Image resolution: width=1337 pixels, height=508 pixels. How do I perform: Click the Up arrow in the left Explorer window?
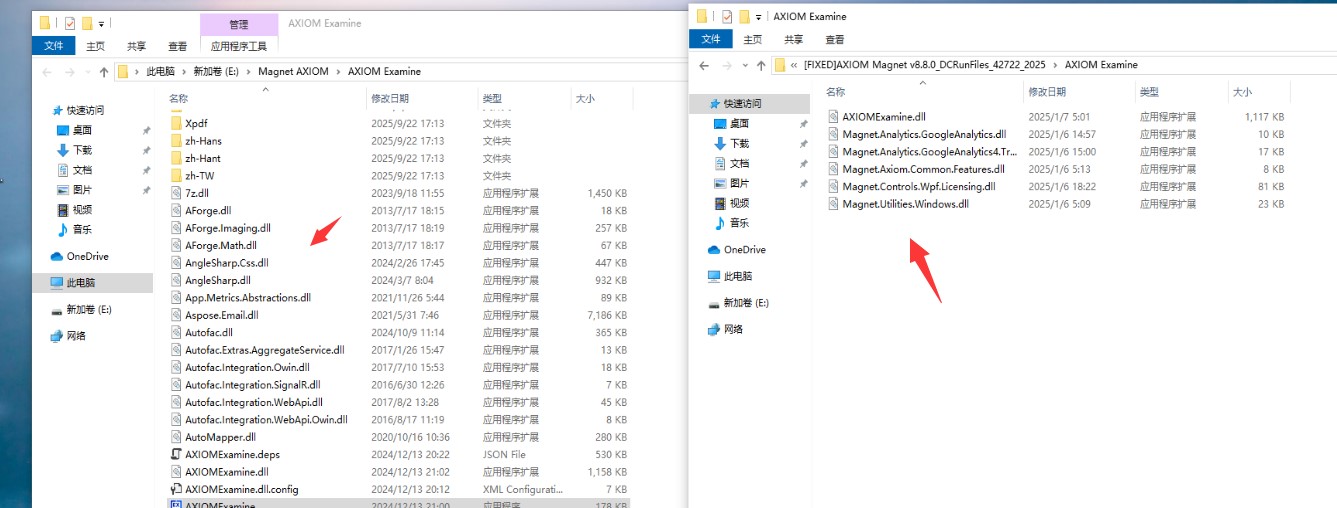click(104, 72)
